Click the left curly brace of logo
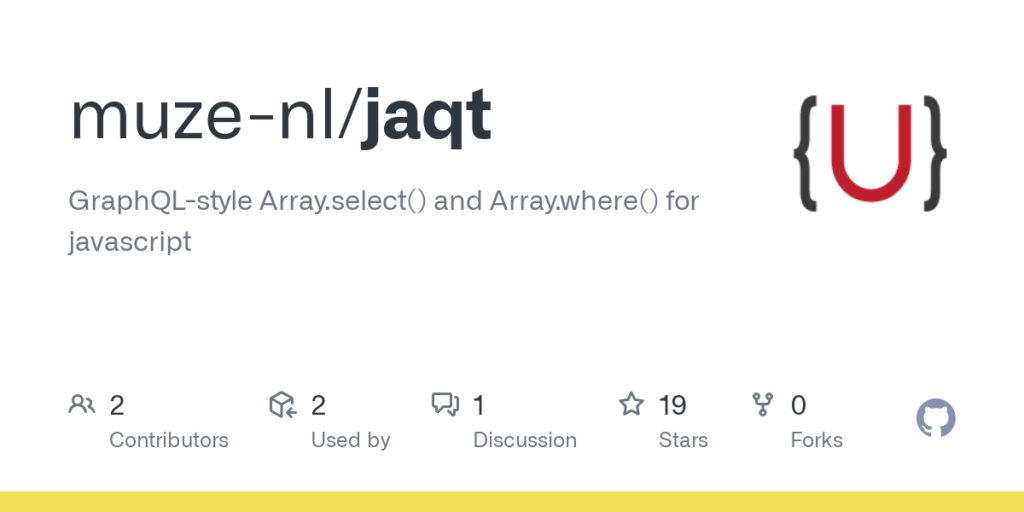 pos(807,153)
